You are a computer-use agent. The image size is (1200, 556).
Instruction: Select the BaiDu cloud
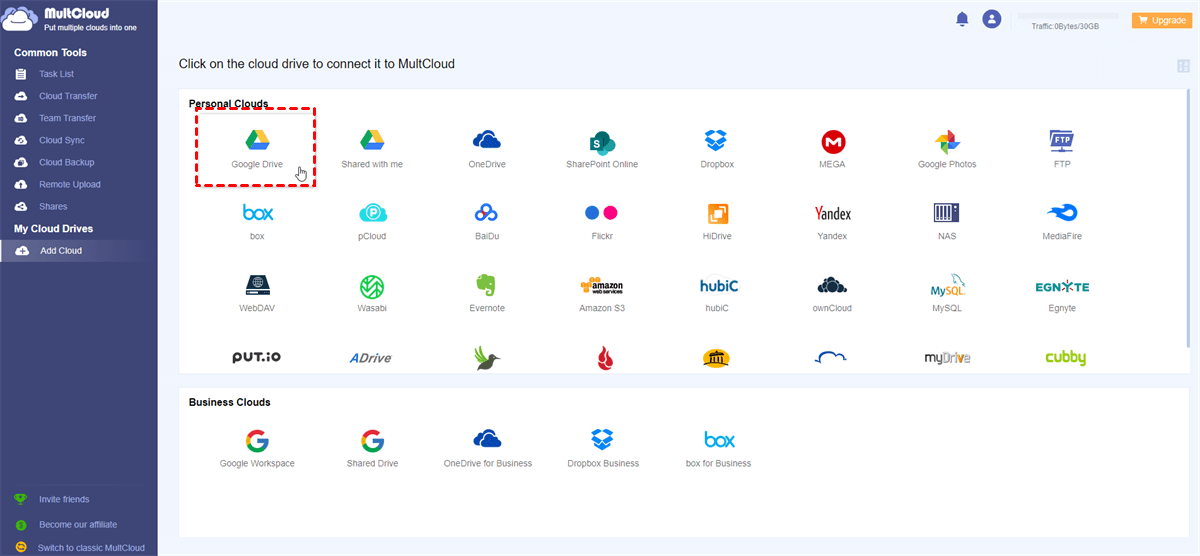click(487, 221)
